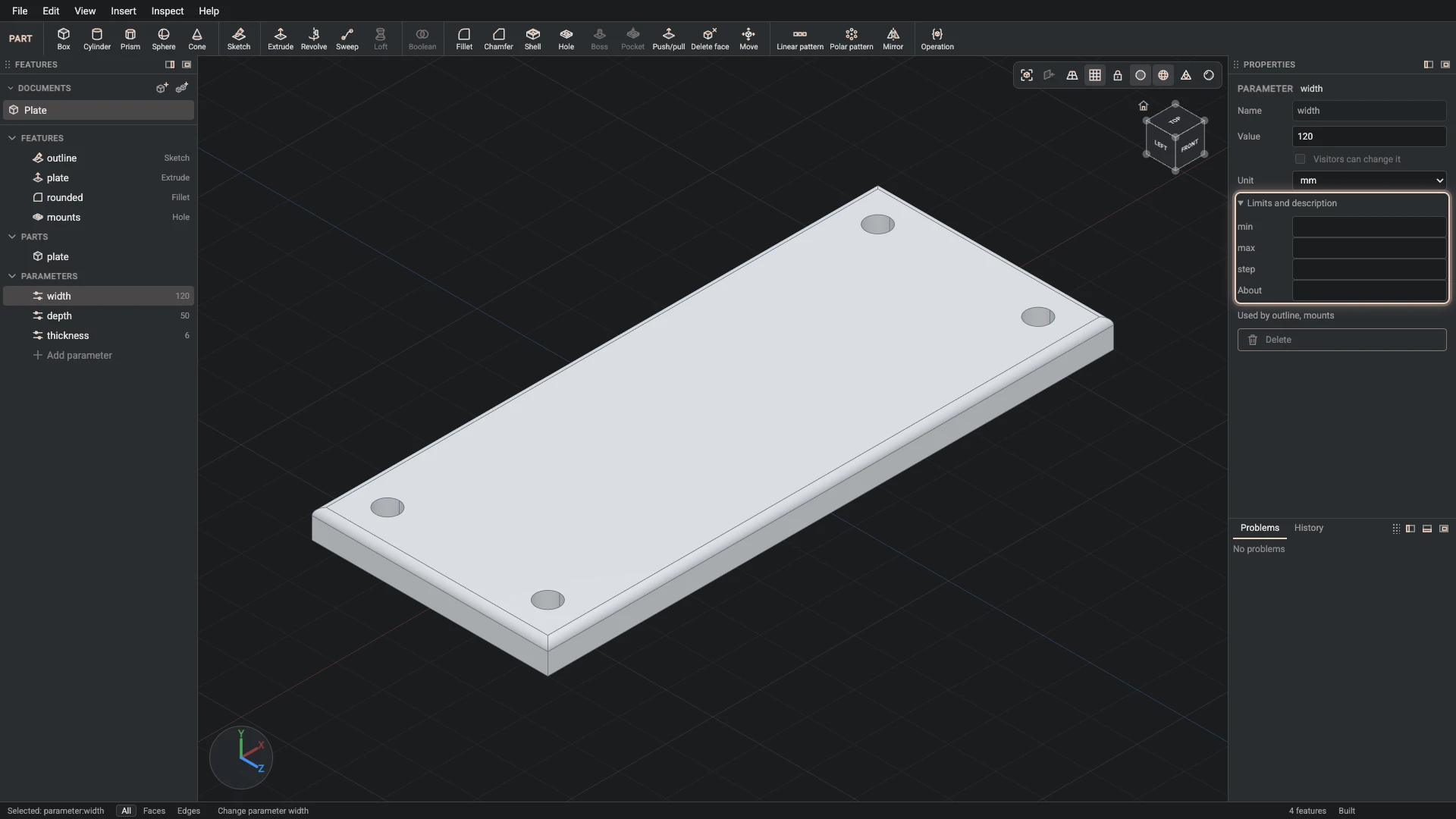Viewport: 1456px width, 819px height.
Task: Click the max limit field
Action: tap(1370, 248)
